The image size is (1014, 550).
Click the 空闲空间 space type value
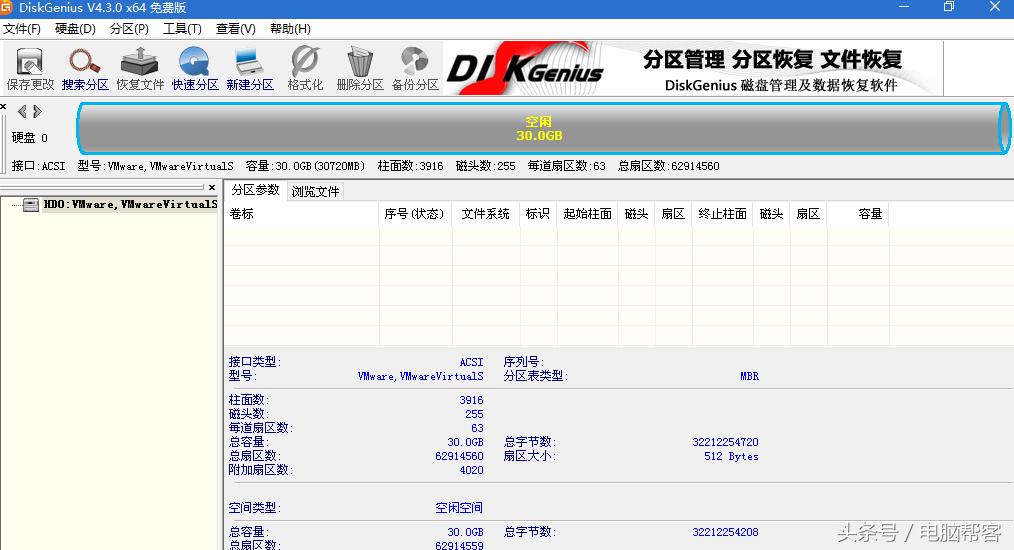click(458, 507)
